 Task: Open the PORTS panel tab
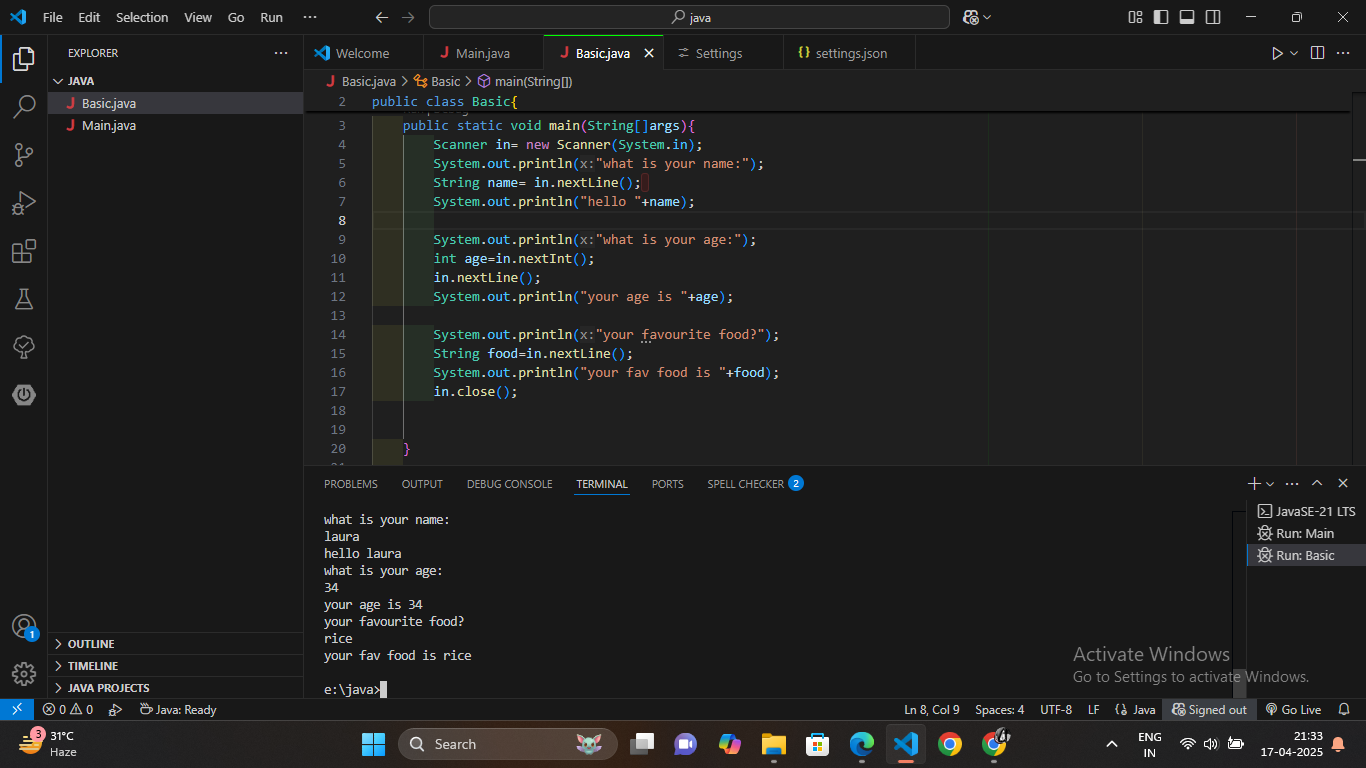pos(667,484)
